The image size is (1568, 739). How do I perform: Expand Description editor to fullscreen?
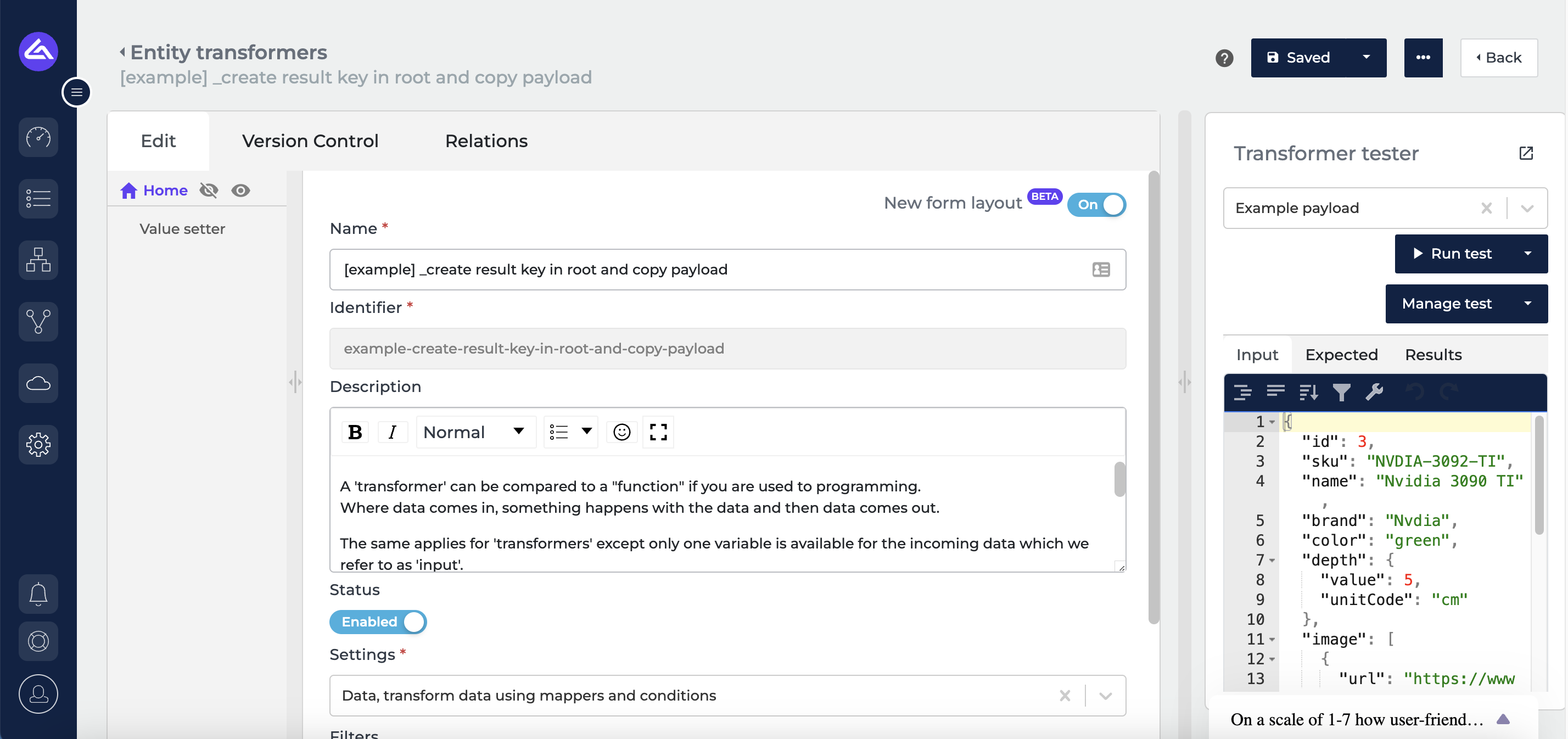(658, 432)
